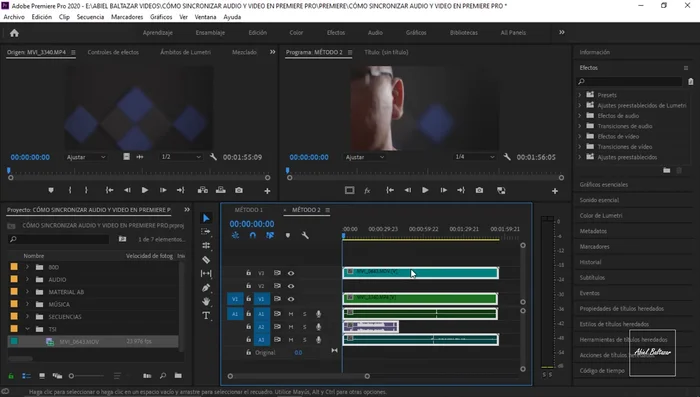Screen dimensions: 700x397
Task: Click the Overwrite button in Source monitor
Action: (x=221, y=190)
